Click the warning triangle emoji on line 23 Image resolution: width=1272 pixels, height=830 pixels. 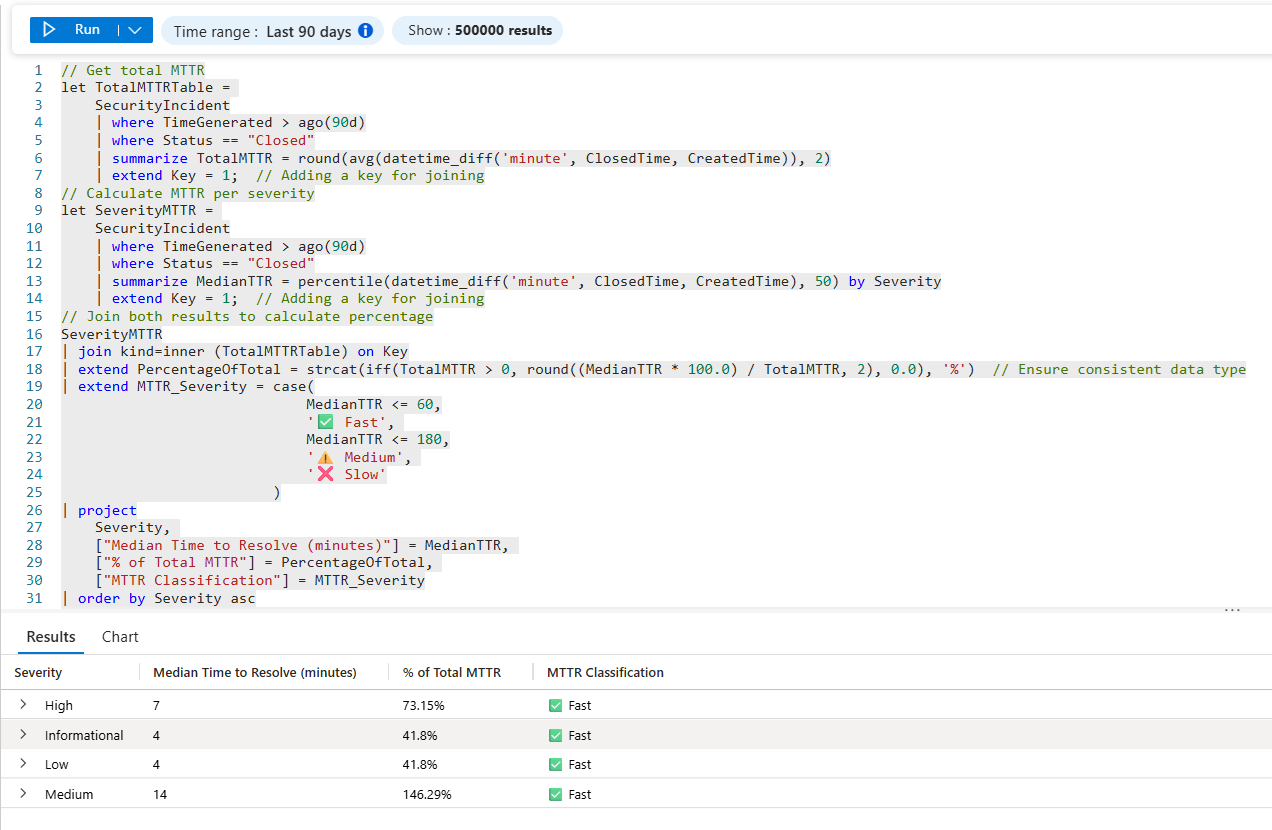325,457
